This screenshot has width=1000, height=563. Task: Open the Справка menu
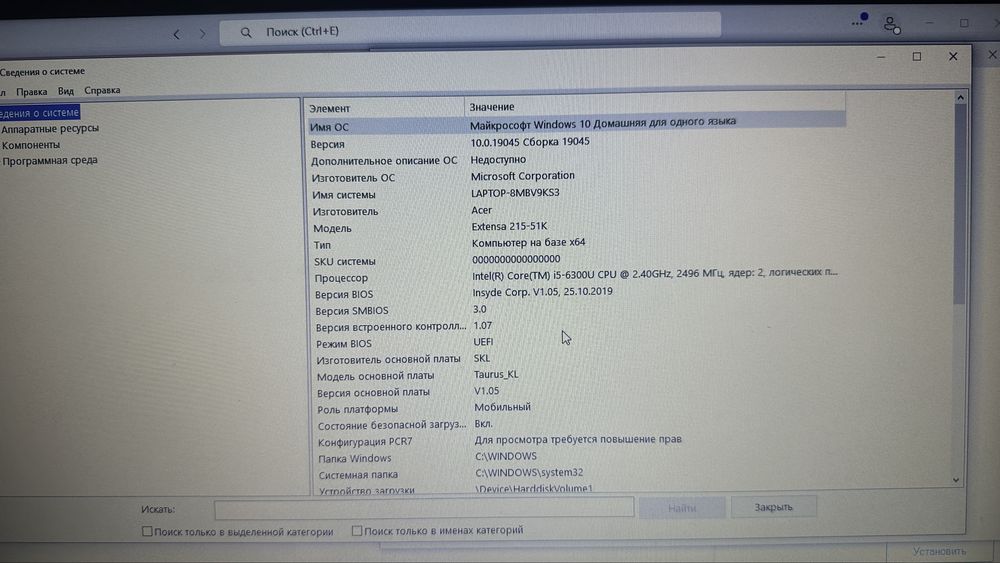tap(102, 91)
